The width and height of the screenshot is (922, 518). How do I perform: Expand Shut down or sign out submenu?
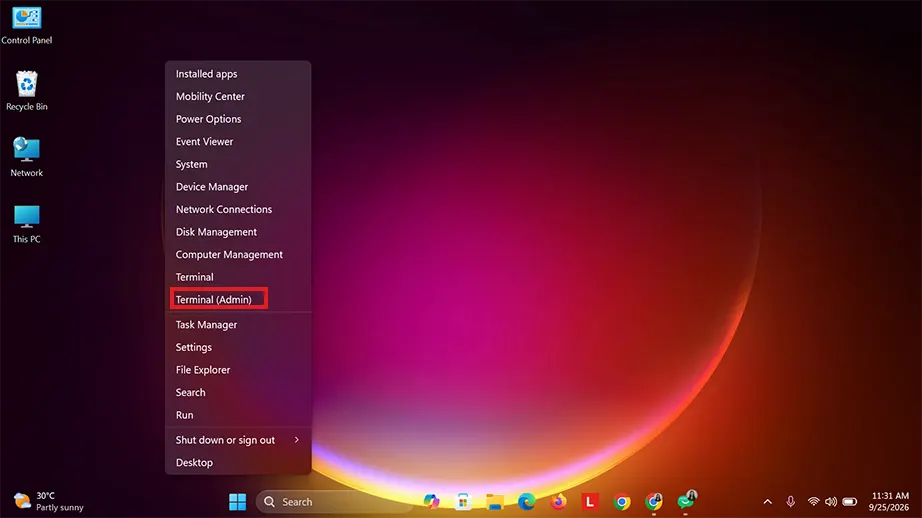(238, 440)
